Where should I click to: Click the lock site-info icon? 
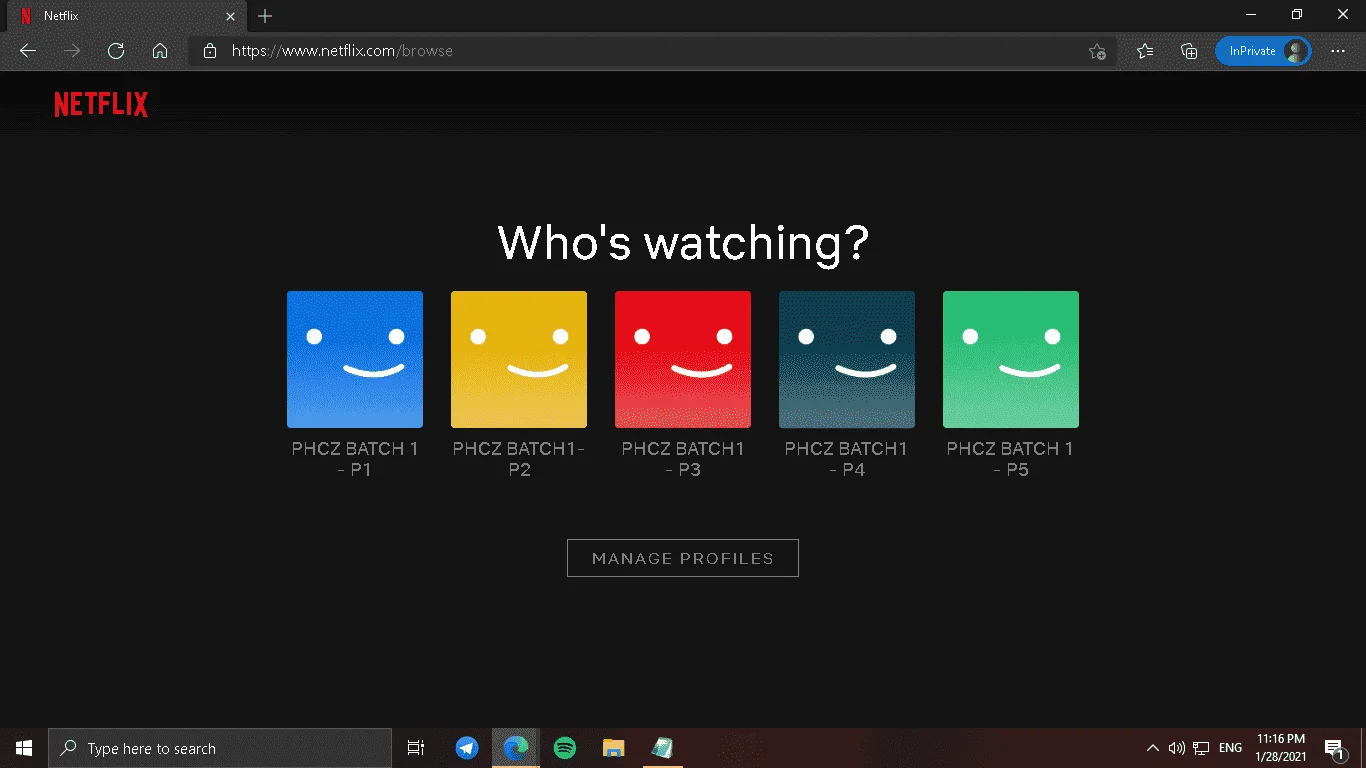[x=210, y=51]
